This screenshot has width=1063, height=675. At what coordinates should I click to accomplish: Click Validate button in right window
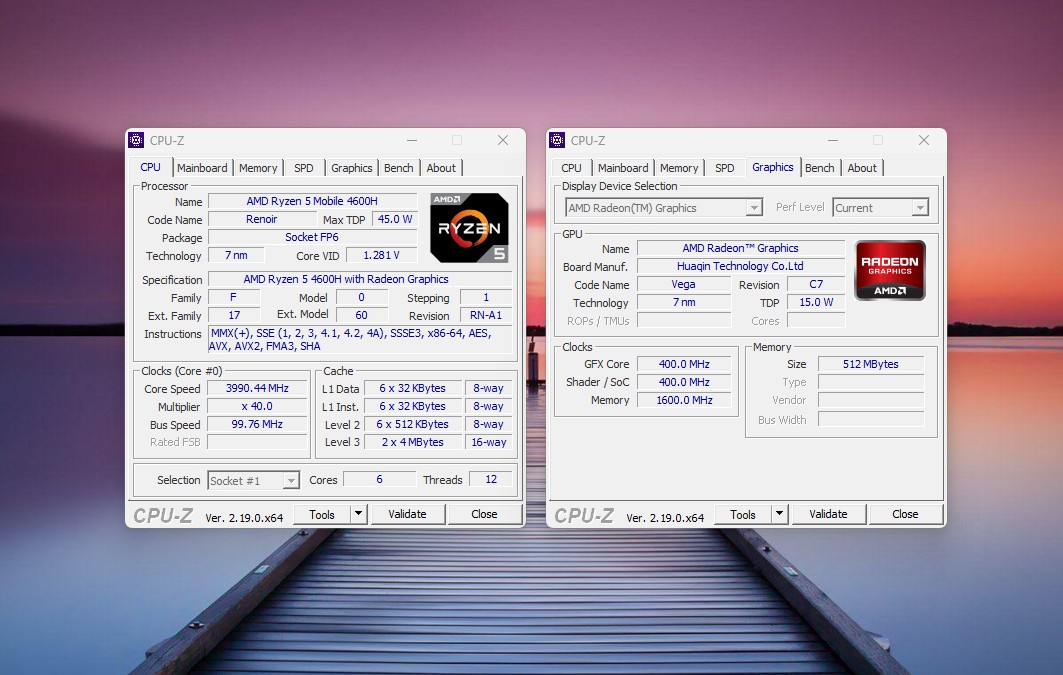[828, 514]
